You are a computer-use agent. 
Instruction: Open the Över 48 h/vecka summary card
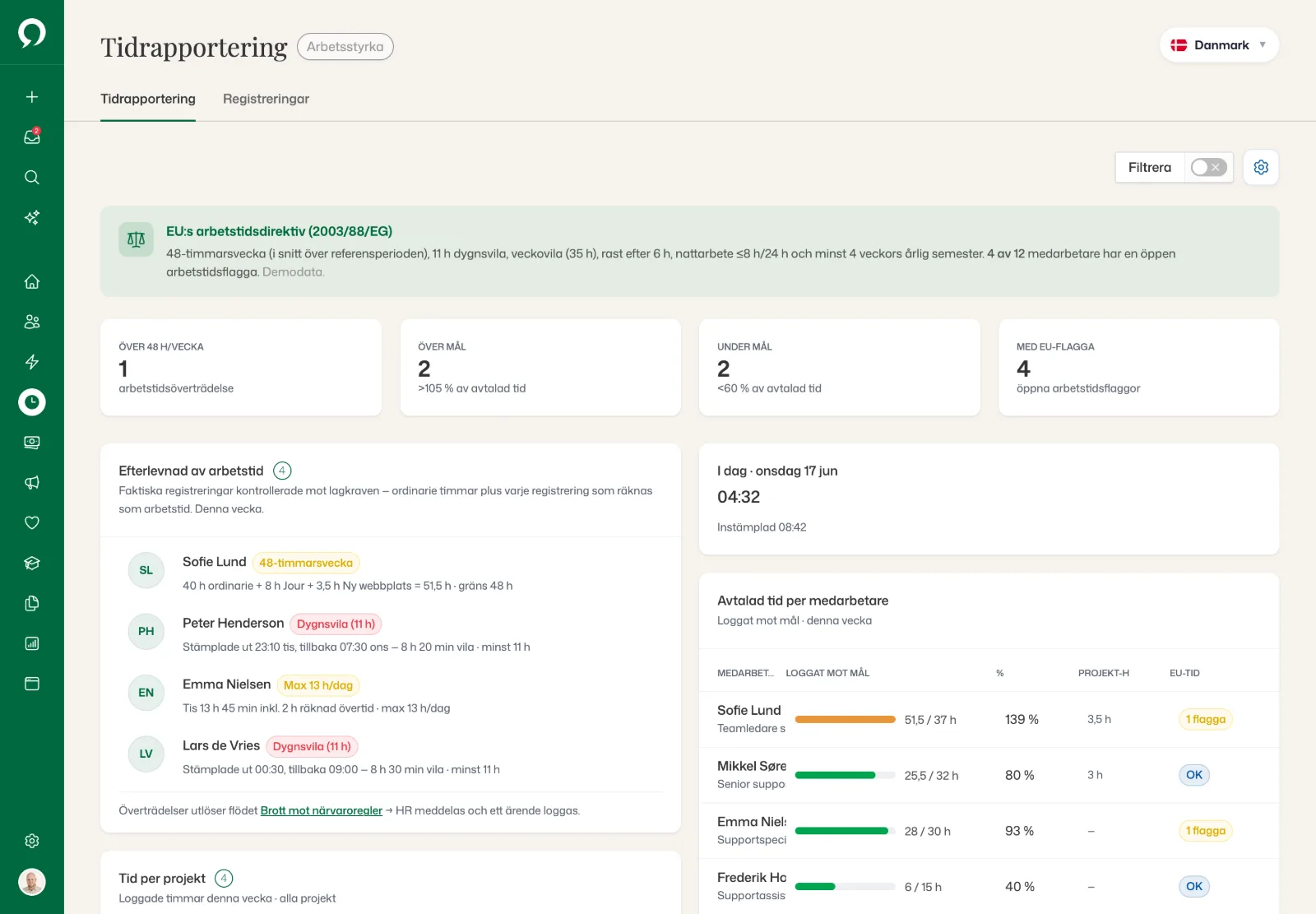241,368
